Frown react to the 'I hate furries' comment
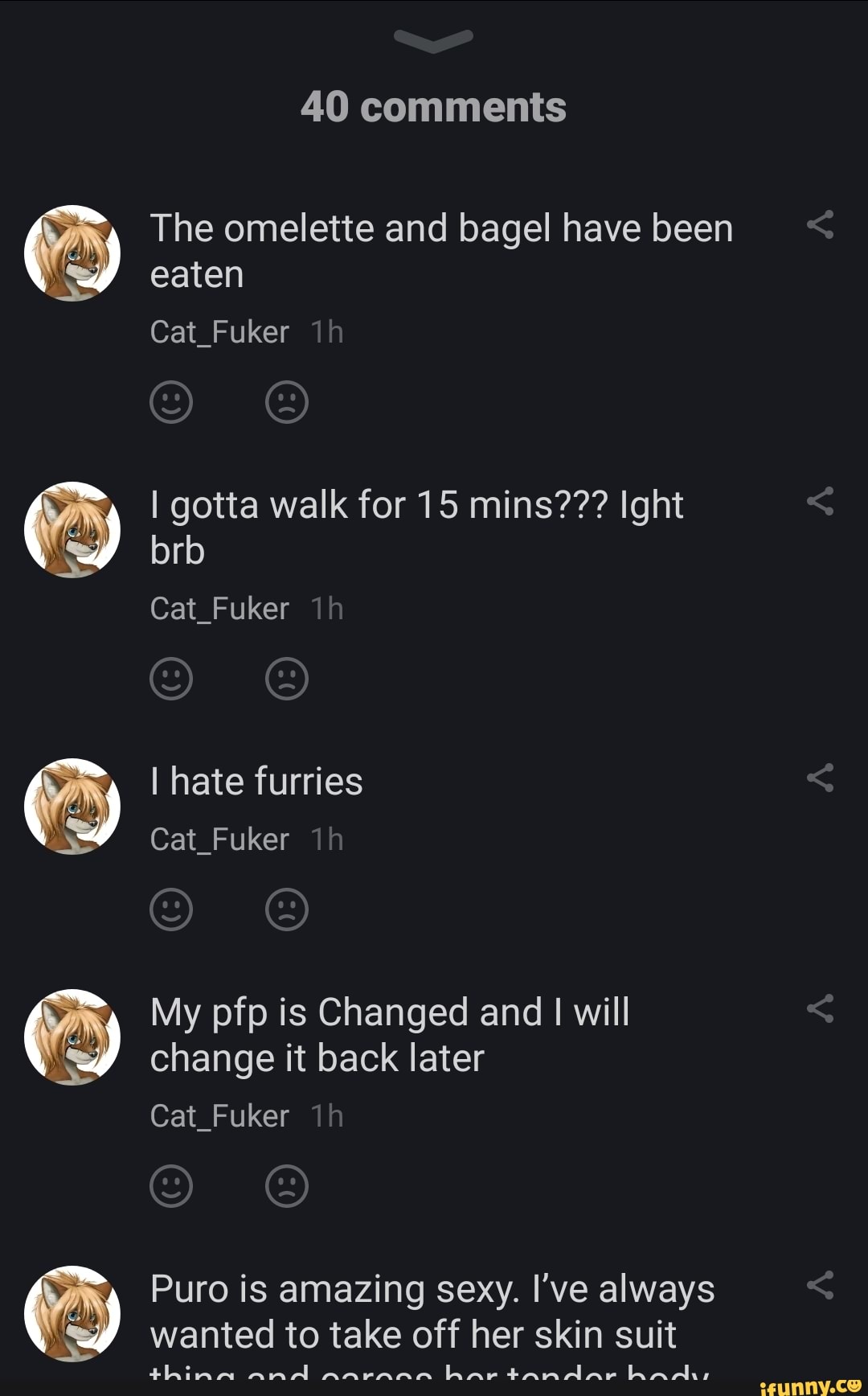The image size is (868, 1396). [x=287, y=909]
